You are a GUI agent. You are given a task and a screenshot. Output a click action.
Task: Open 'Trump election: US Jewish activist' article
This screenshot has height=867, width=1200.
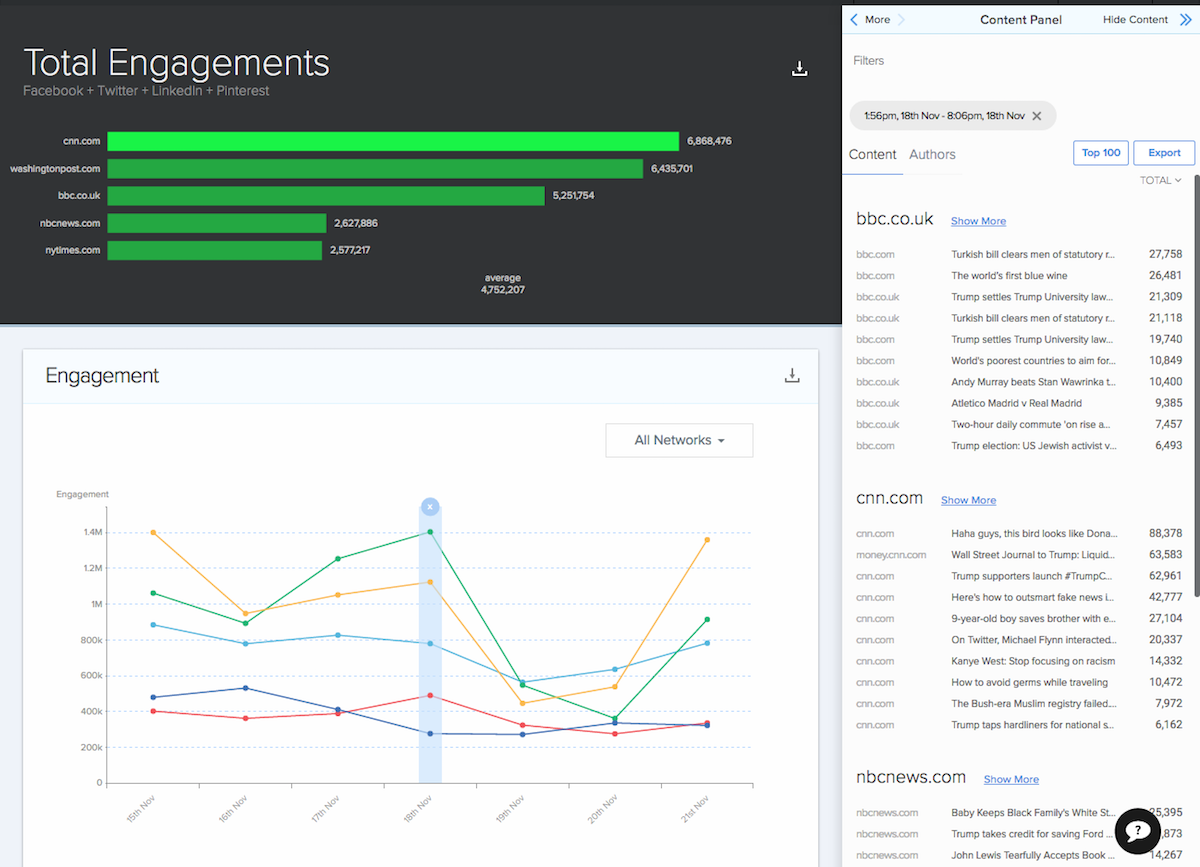pos(1033,446)
